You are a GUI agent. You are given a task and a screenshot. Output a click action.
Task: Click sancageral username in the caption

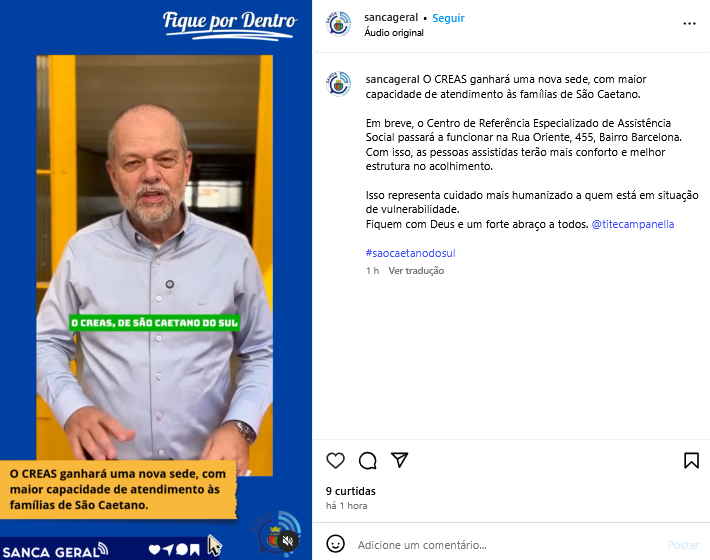[392, 79]
